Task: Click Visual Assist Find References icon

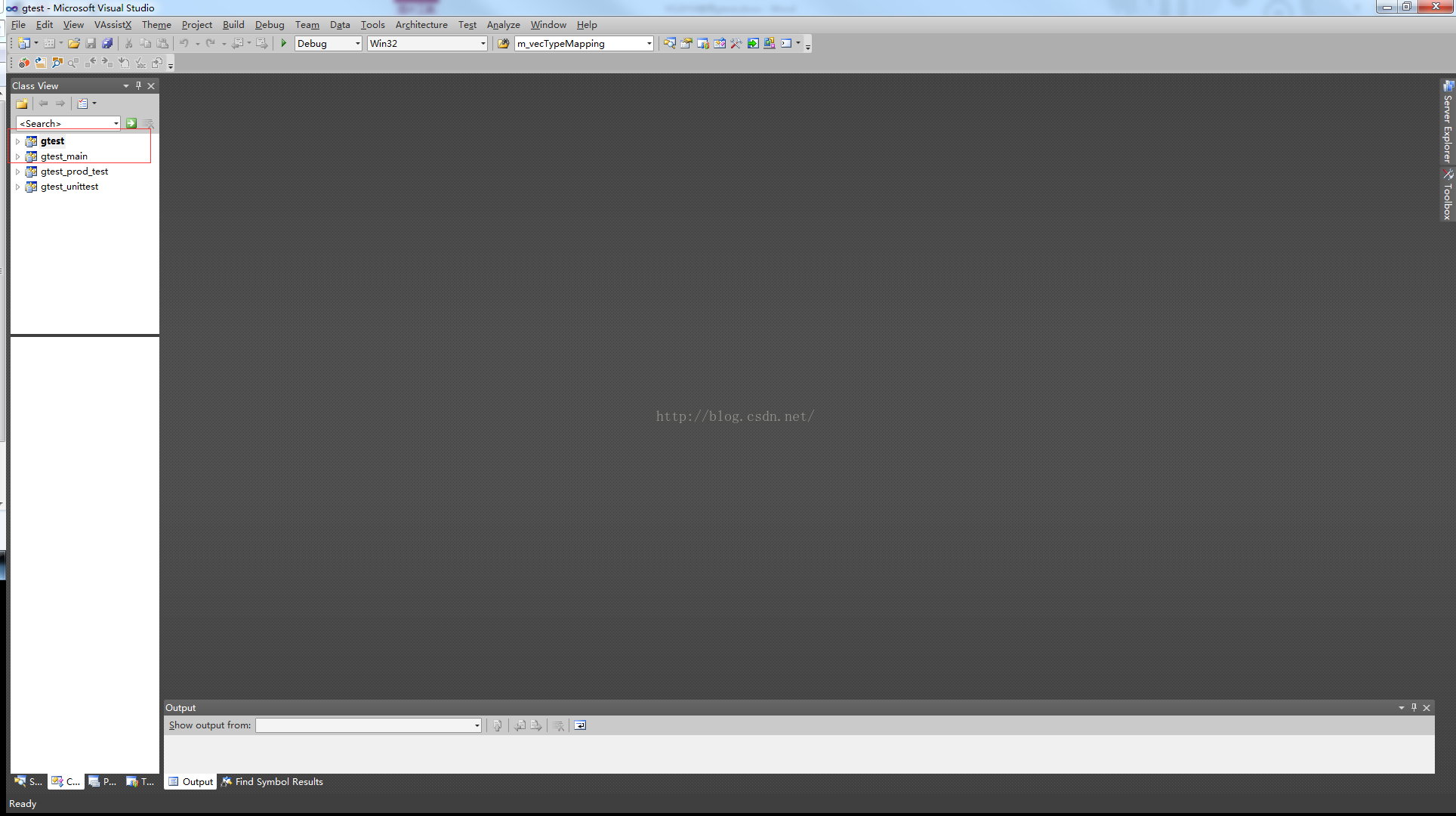Action: point(74,63)
